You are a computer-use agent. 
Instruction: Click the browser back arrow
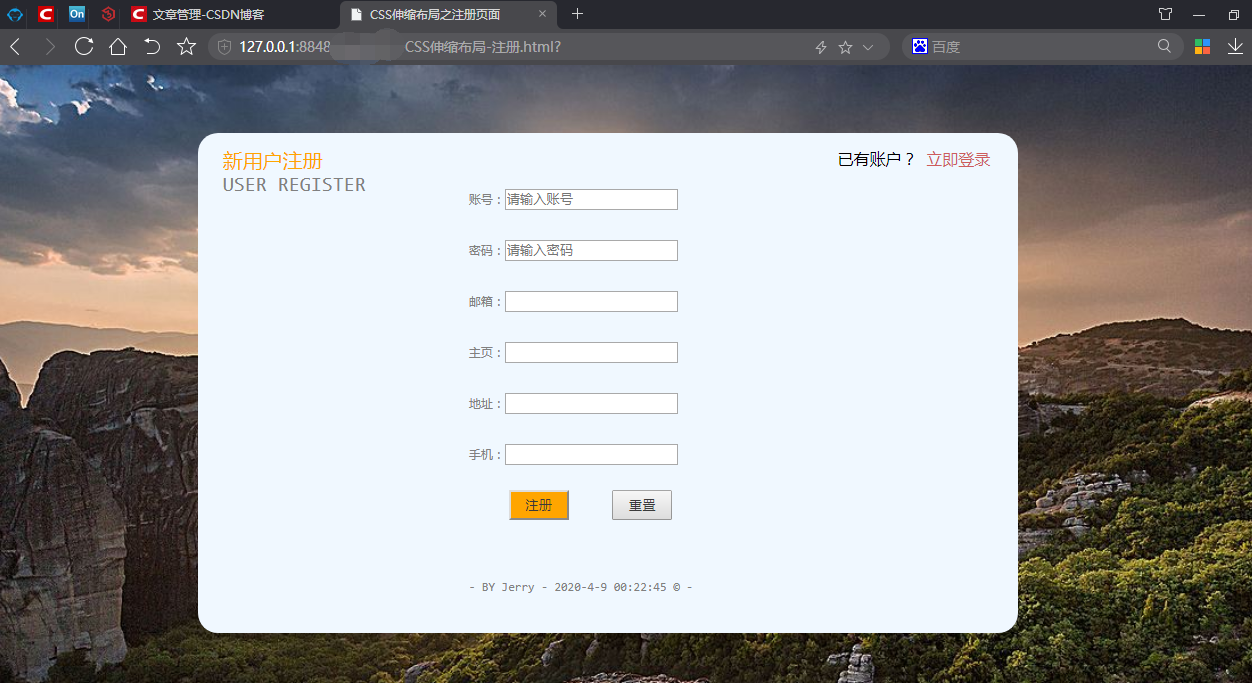click(14, 46)
